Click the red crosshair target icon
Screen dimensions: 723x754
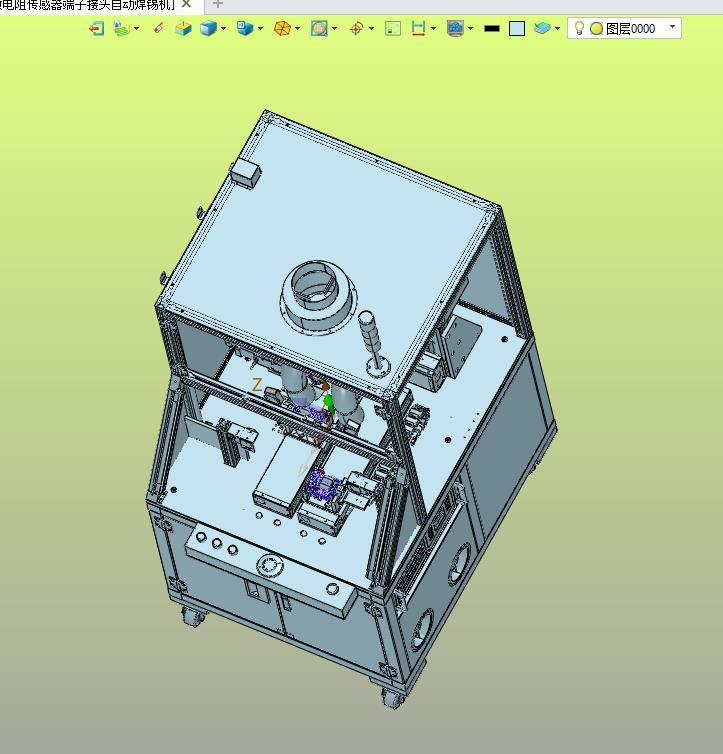[356, 28]
